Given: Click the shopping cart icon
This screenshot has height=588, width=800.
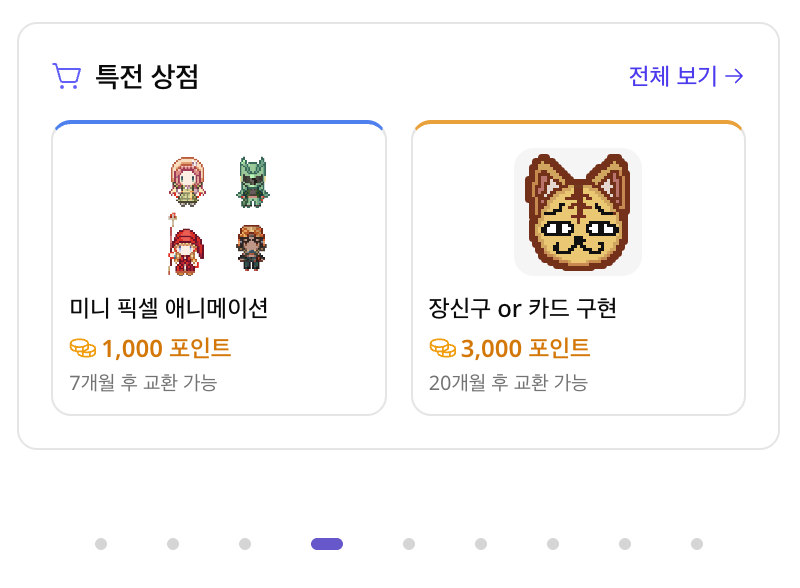Looking at the screenshot, I should pyautogui.click(x=66, y=76).
